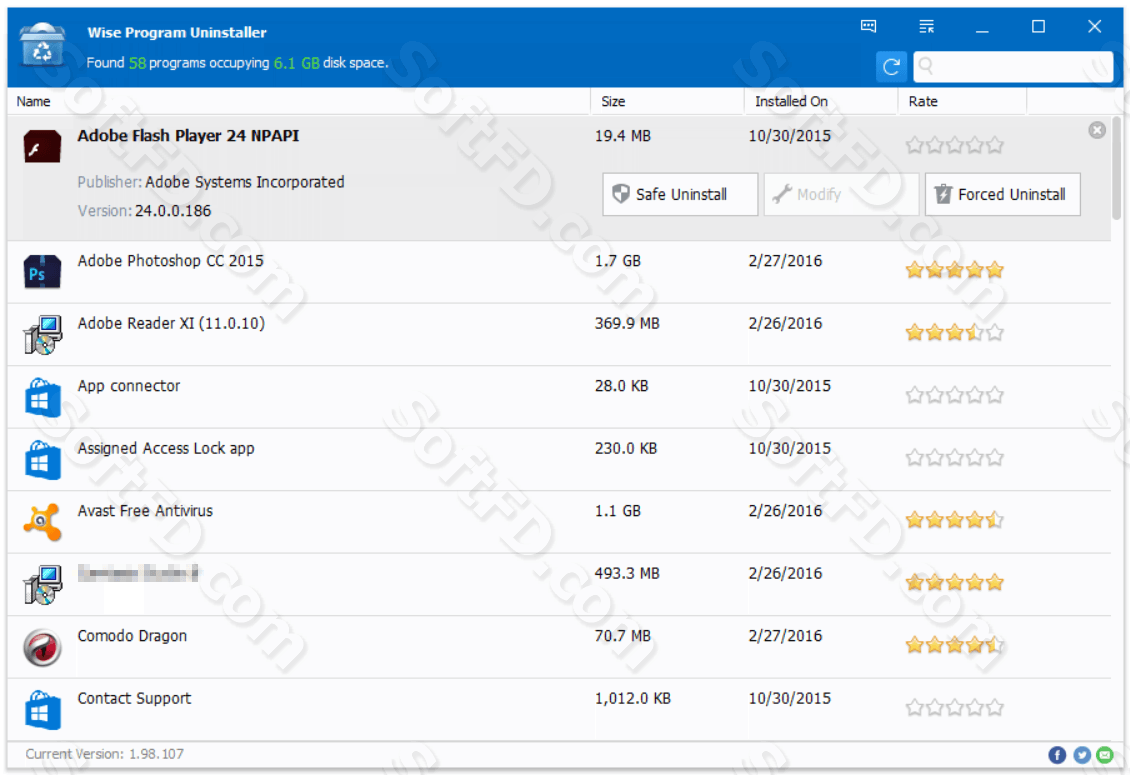Click the Wise Program Uninstaller logo icon

(43, 45)
